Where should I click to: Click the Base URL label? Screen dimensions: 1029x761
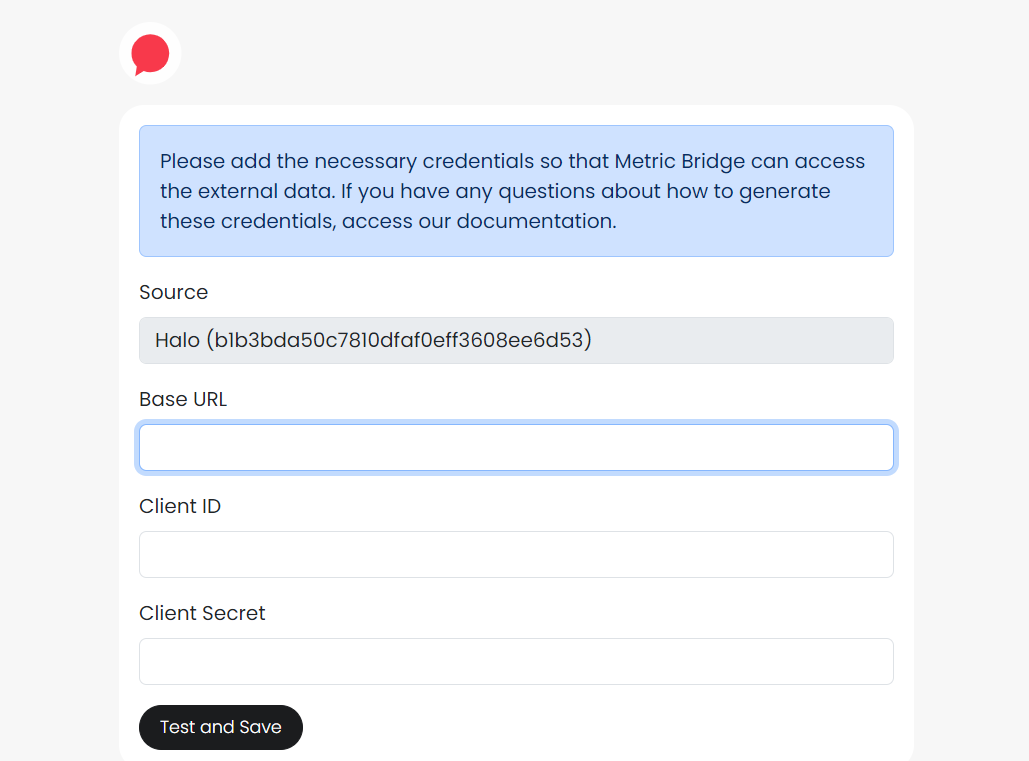click(183, 399)
